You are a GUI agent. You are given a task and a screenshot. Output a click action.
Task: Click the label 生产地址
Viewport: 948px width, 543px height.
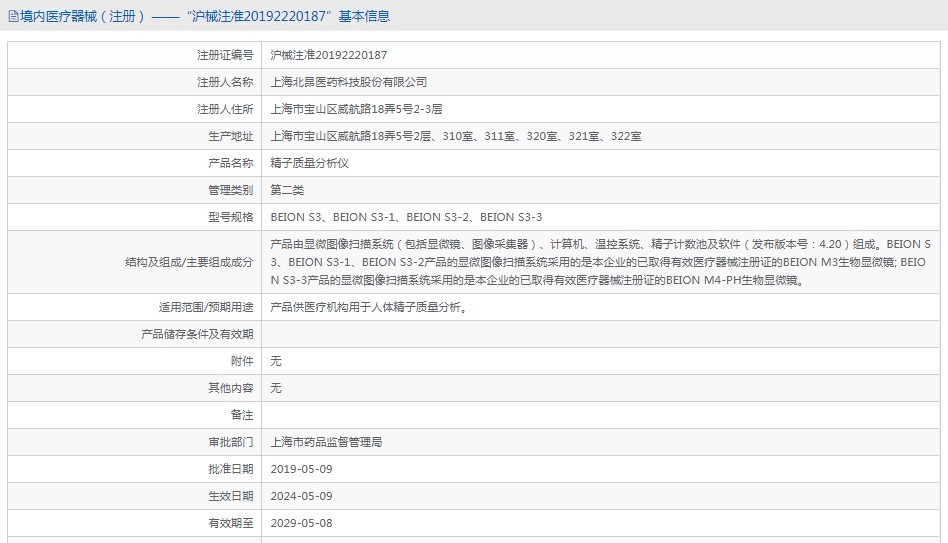[x=231, y=136]
